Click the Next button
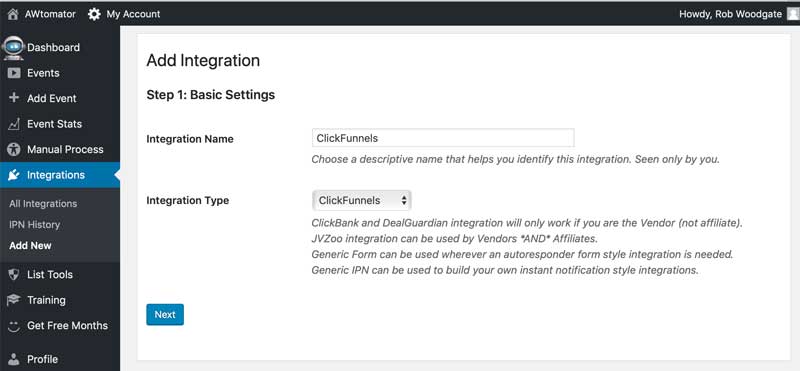The height and width of the screenshot is (371, 800). (x=165, y=314)
